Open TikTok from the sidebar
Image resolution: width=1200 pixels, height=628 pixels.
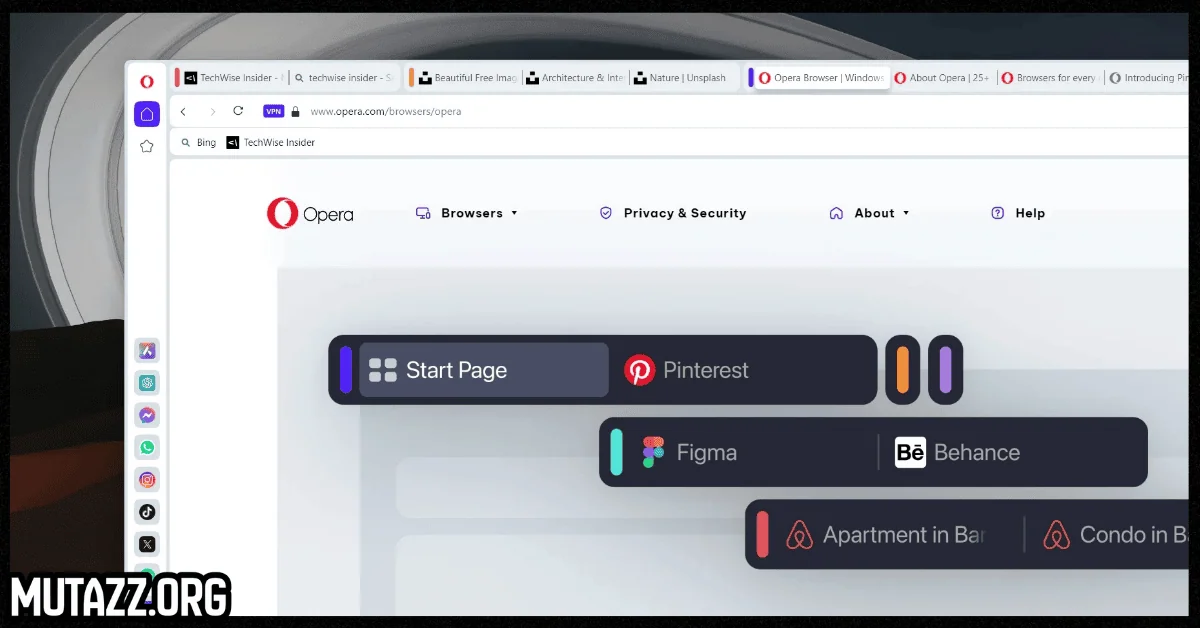tap(147, 512)
